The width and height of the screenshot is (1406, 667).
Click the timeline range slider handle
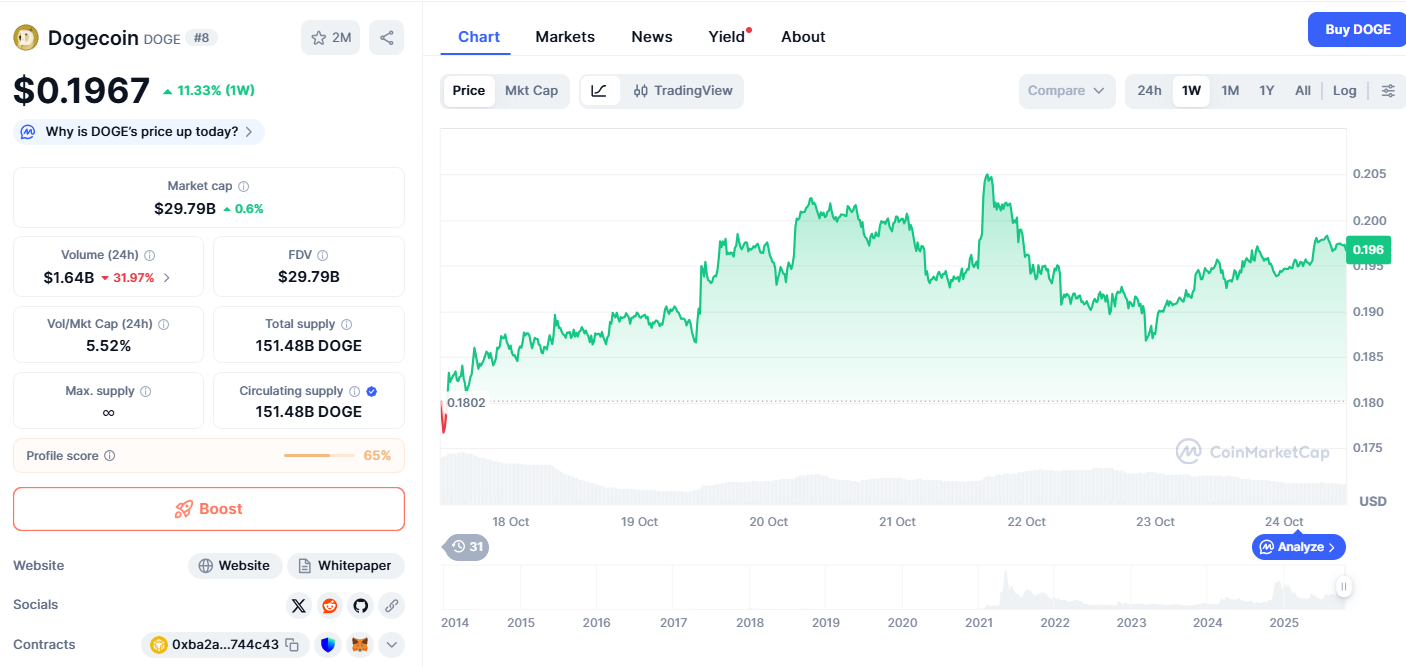point(1344,587)
